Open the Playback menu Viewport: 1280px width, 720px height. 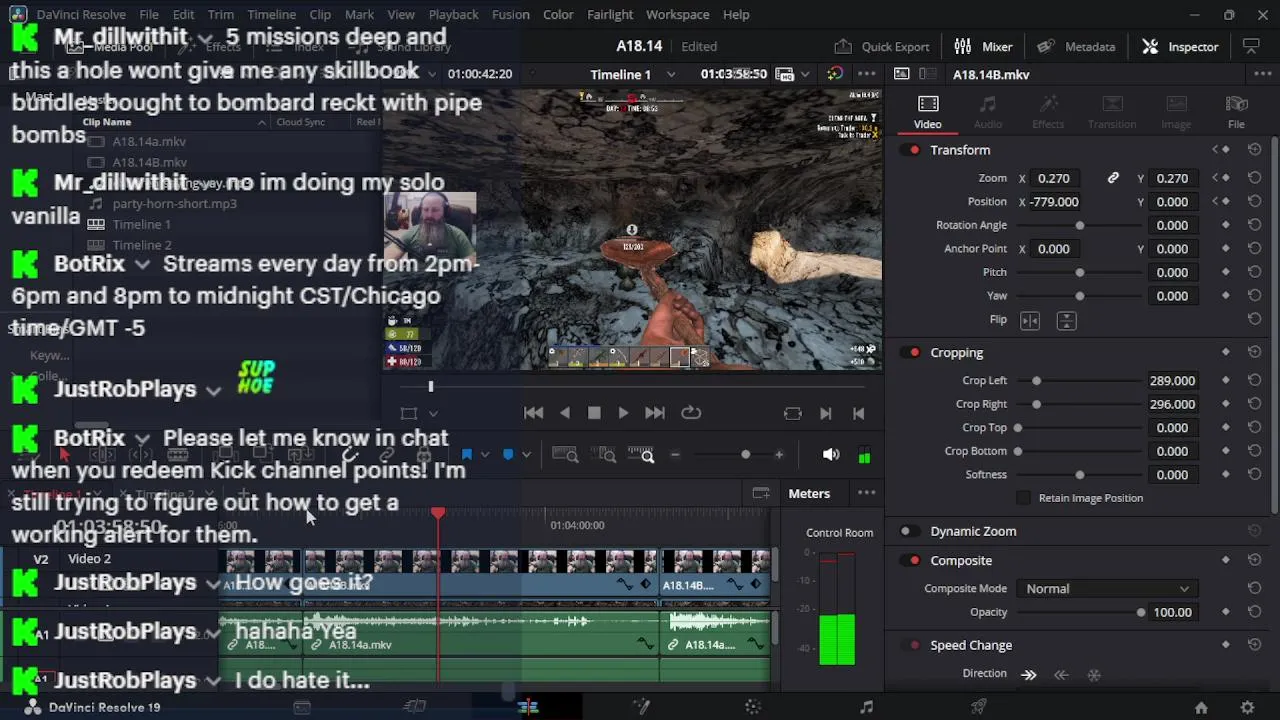(453, 14)
